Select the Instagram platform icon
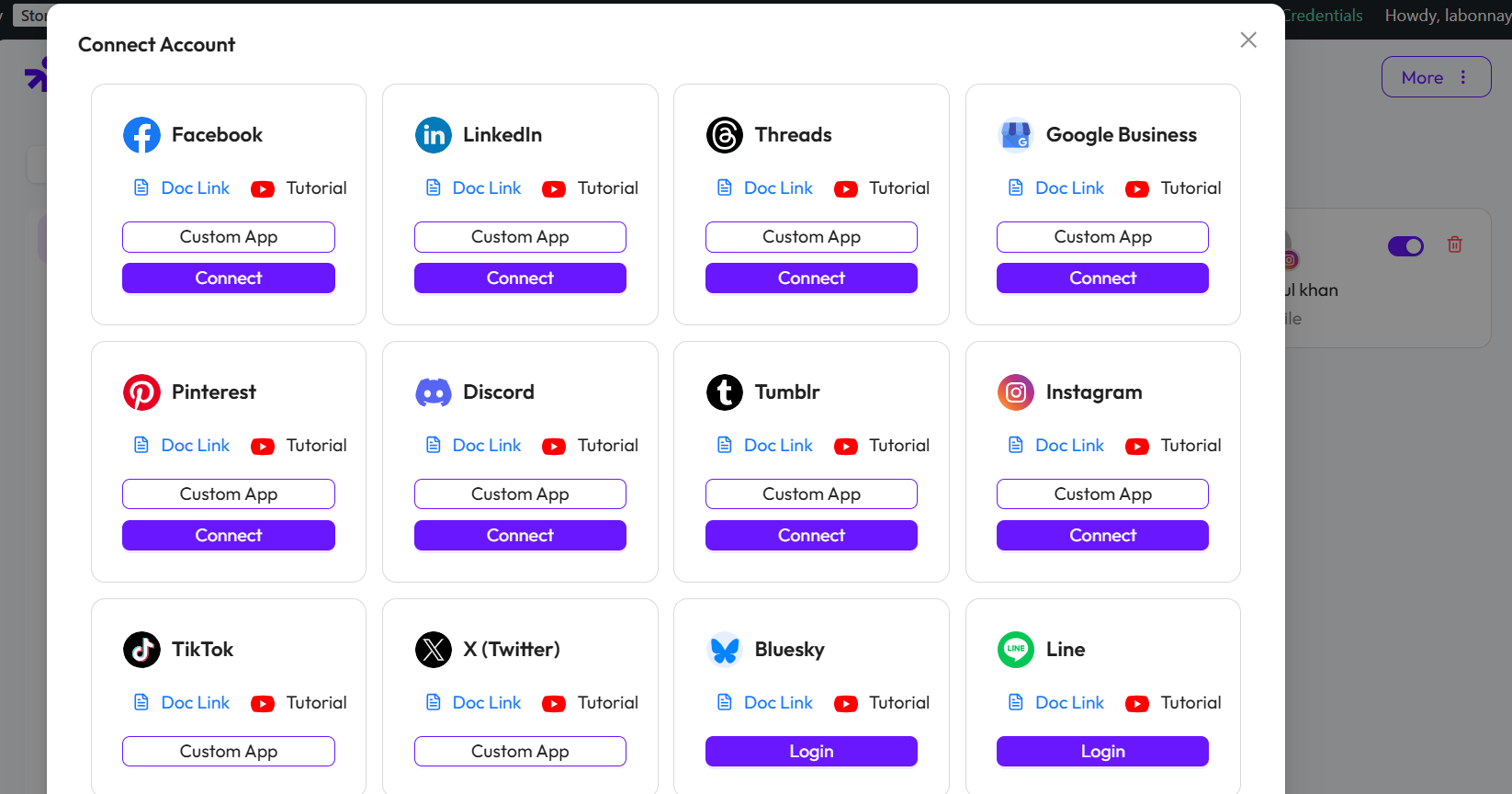 coord(1015,392)
